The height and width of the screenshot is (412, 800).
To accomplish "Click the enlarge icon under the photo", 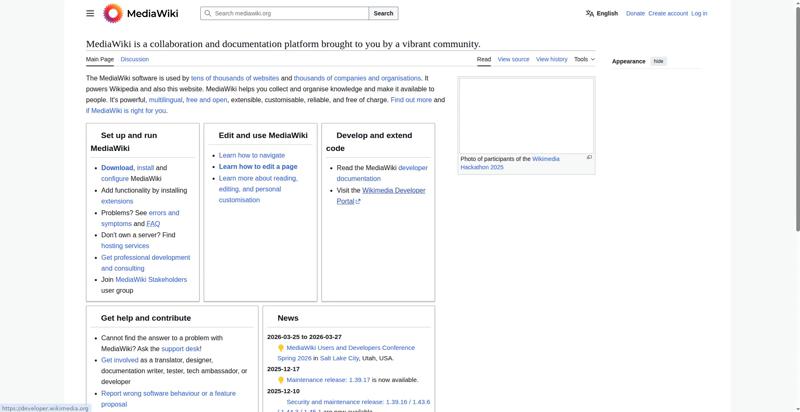I will tap(589, 157).
